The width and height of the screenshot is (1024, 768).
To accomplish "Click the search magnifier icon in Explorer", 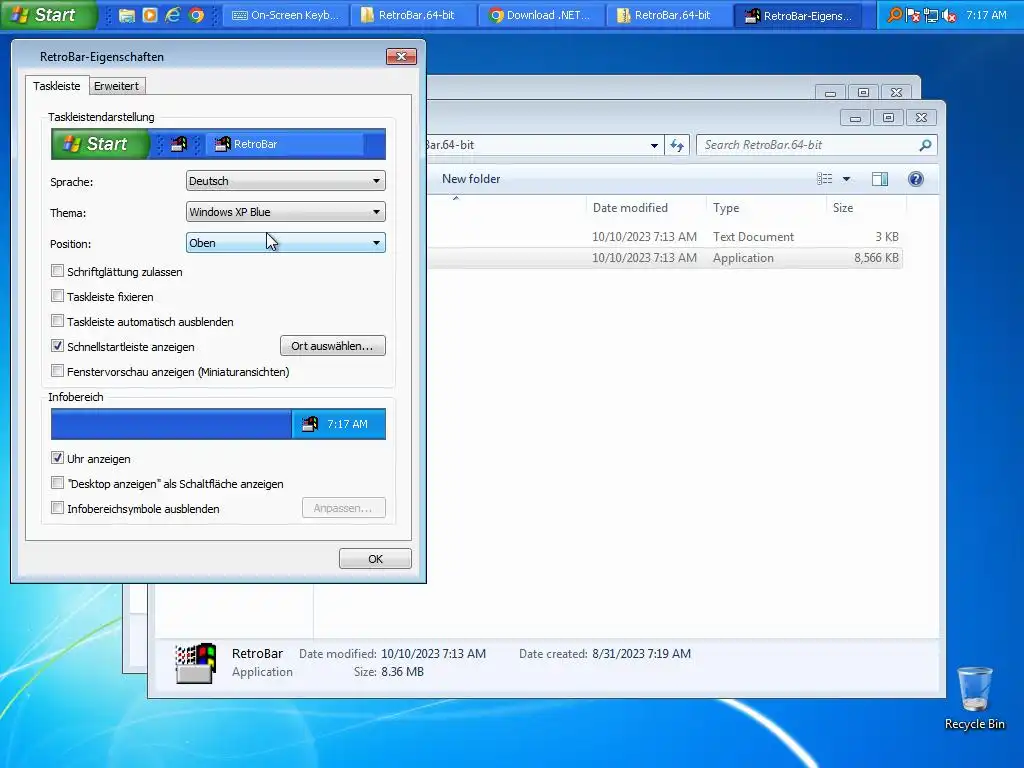I will (925, 145).
